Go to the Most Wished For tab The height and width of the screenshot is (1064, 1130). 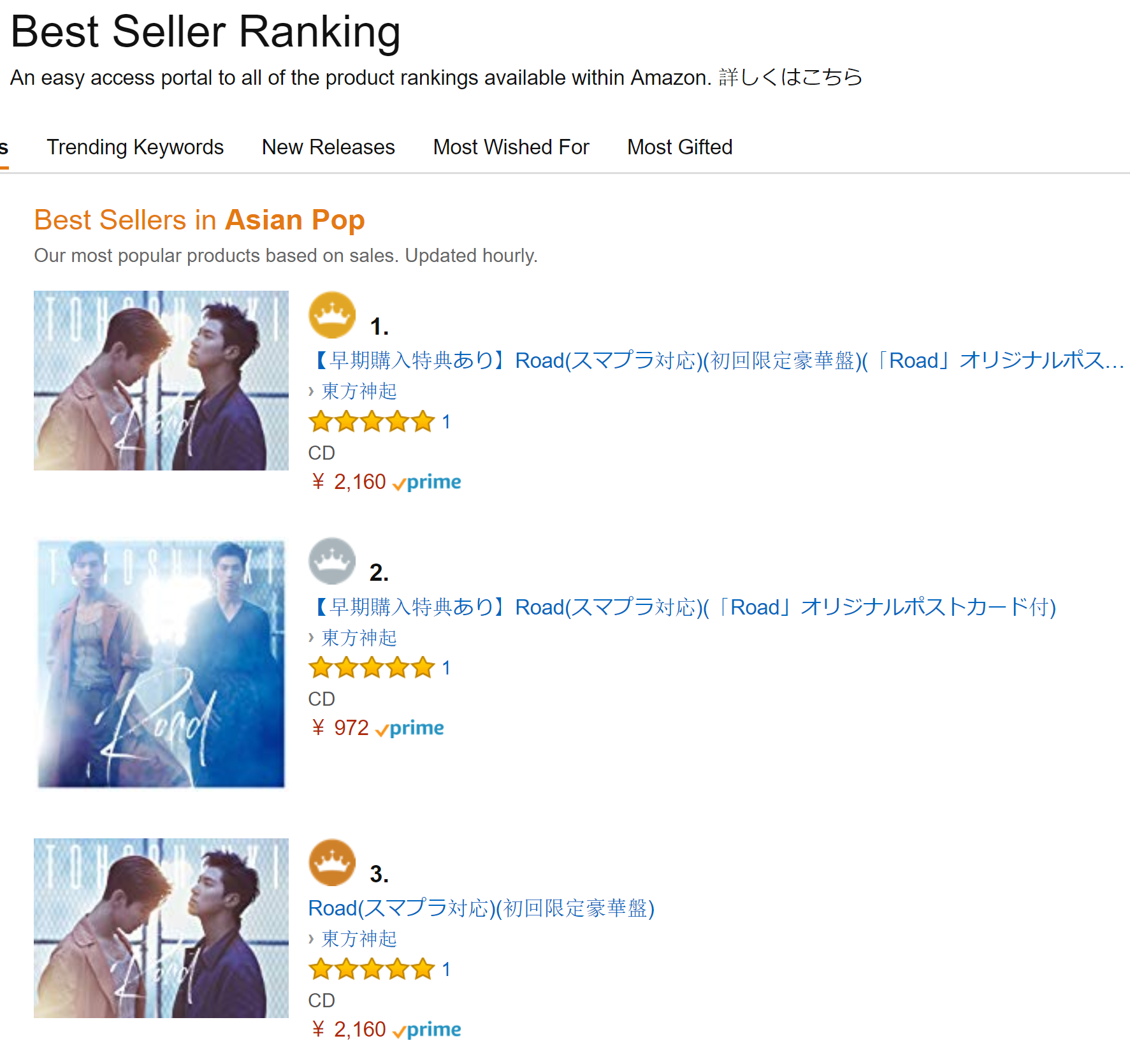[511, 147]
